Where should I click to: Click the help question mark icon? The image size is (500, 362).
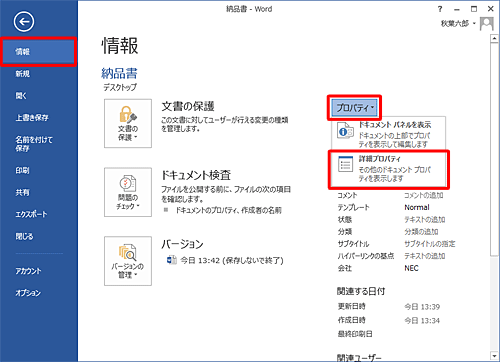point(440,9)
